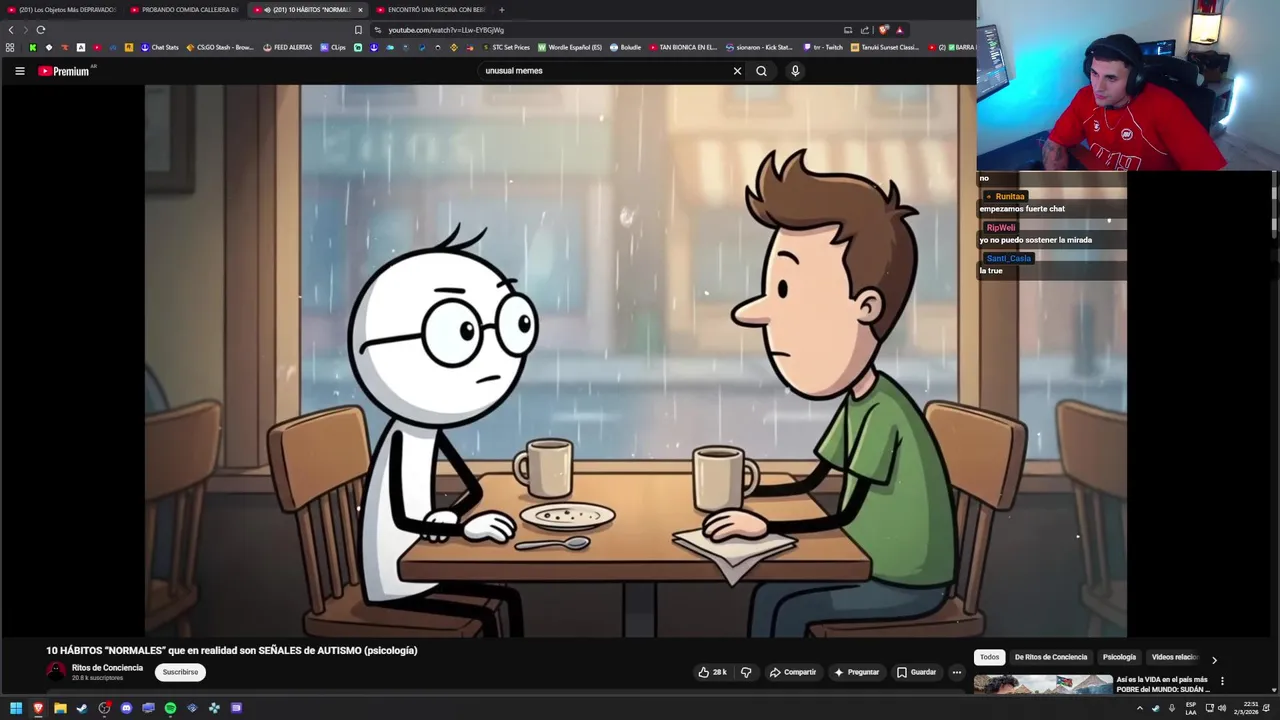Screen dimensions: 1280x720
Task: Open the YouTube hamburger guide menu
Action: (19, 71)
